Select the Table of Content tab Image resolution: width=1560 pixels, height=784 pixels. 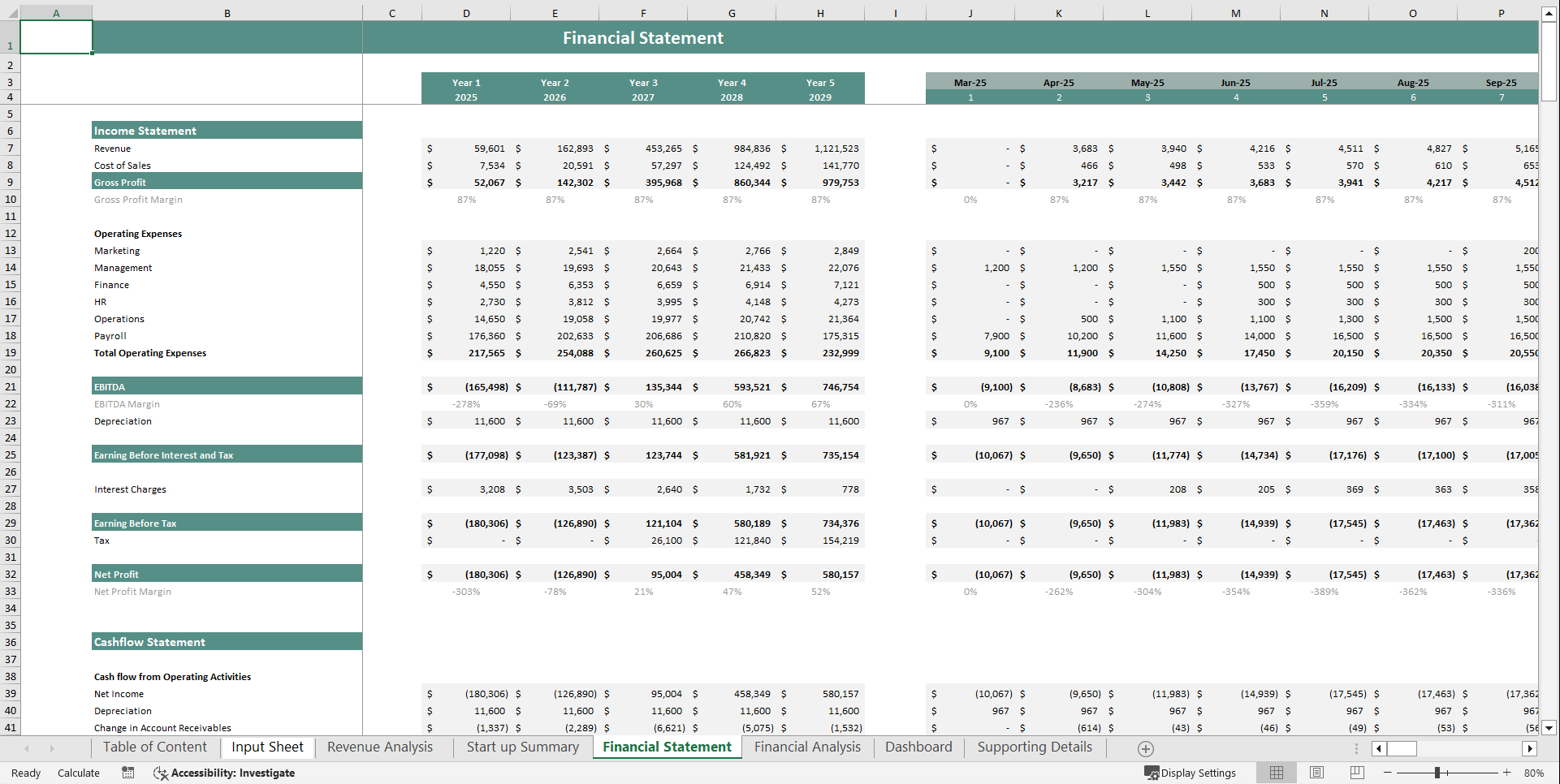click(154, 747)
